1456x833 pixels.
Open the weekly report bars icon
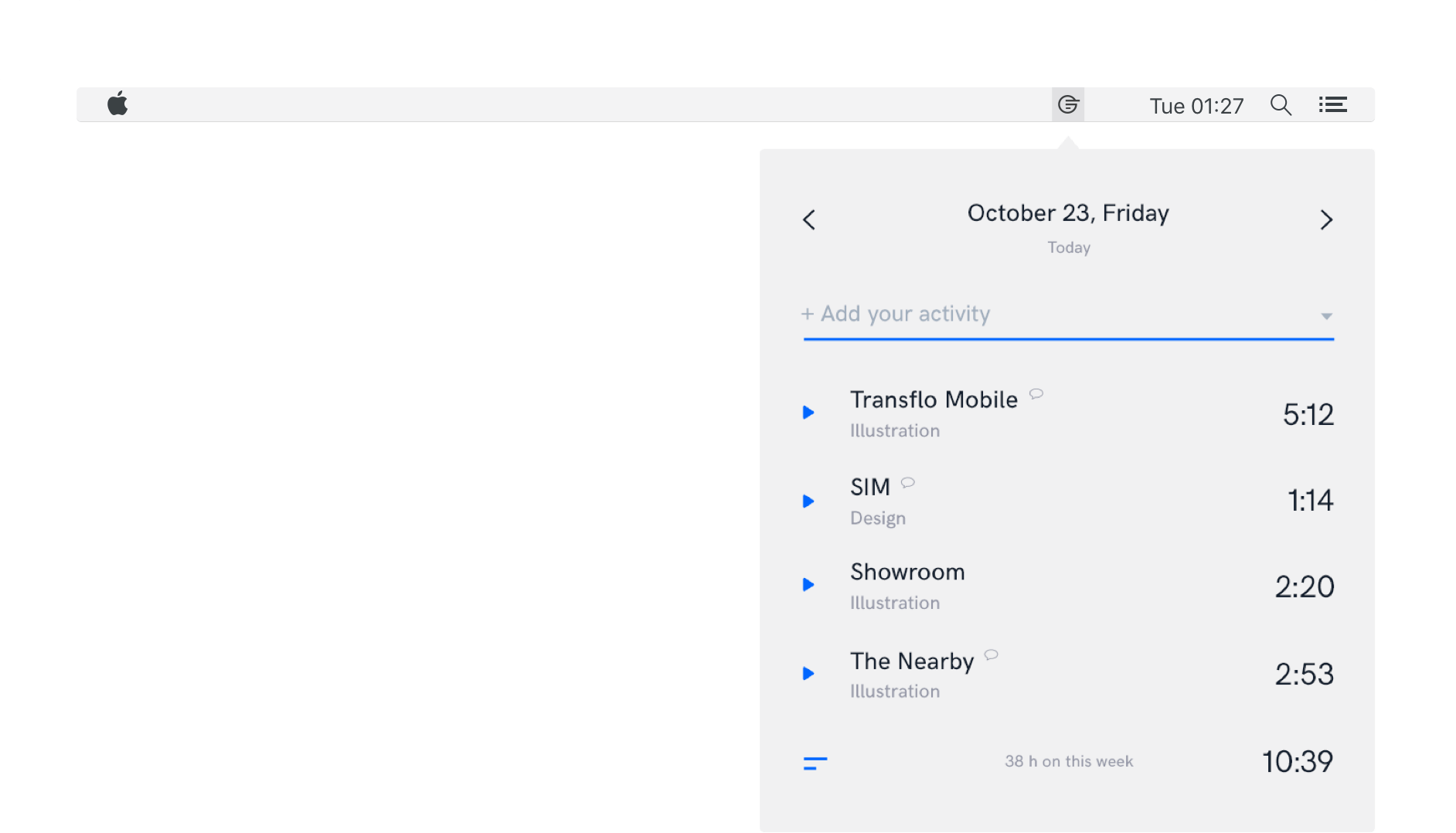coord(815,763)
